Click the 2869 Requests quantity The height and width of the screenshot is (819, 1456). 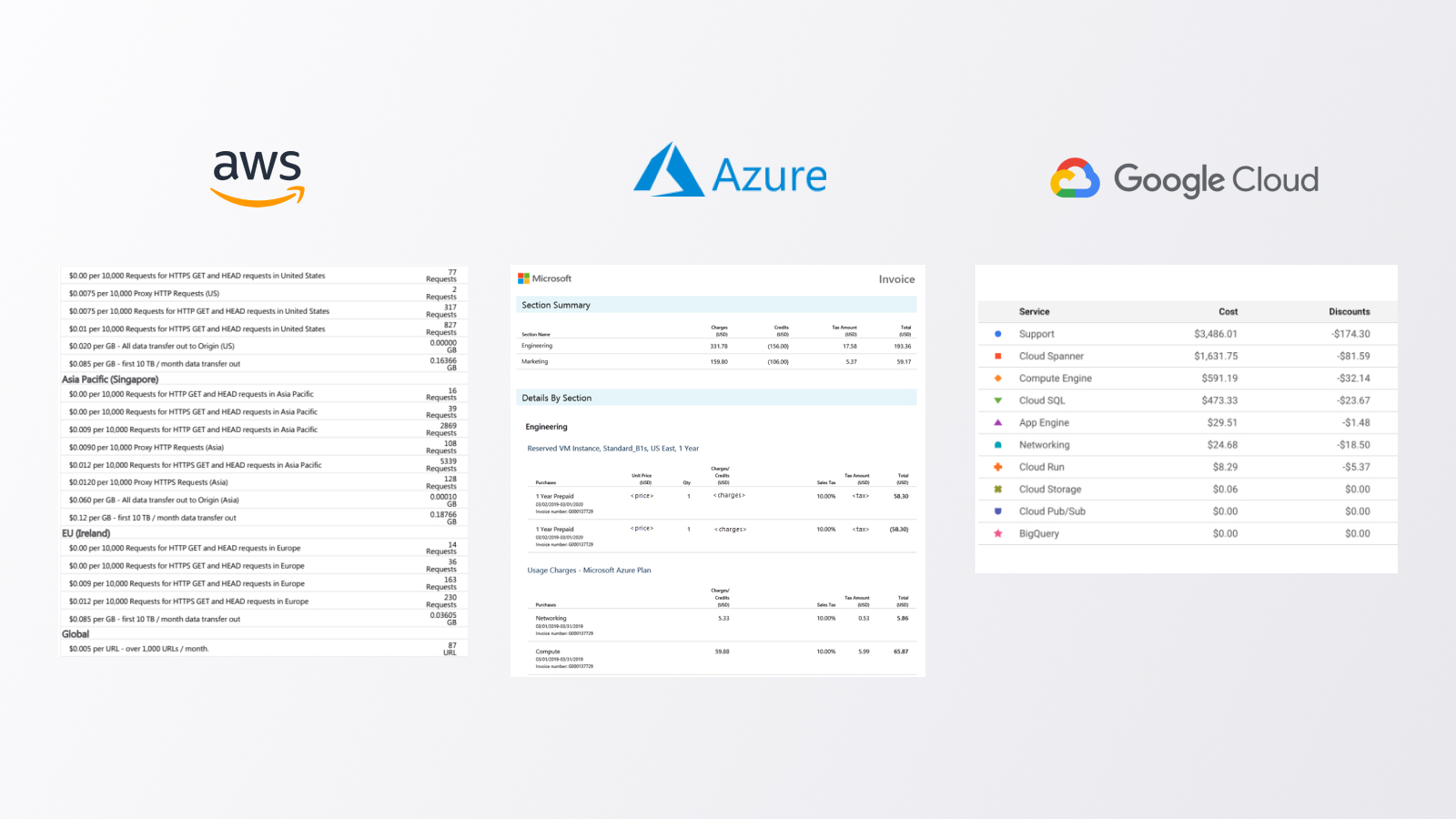coord(441,430)
